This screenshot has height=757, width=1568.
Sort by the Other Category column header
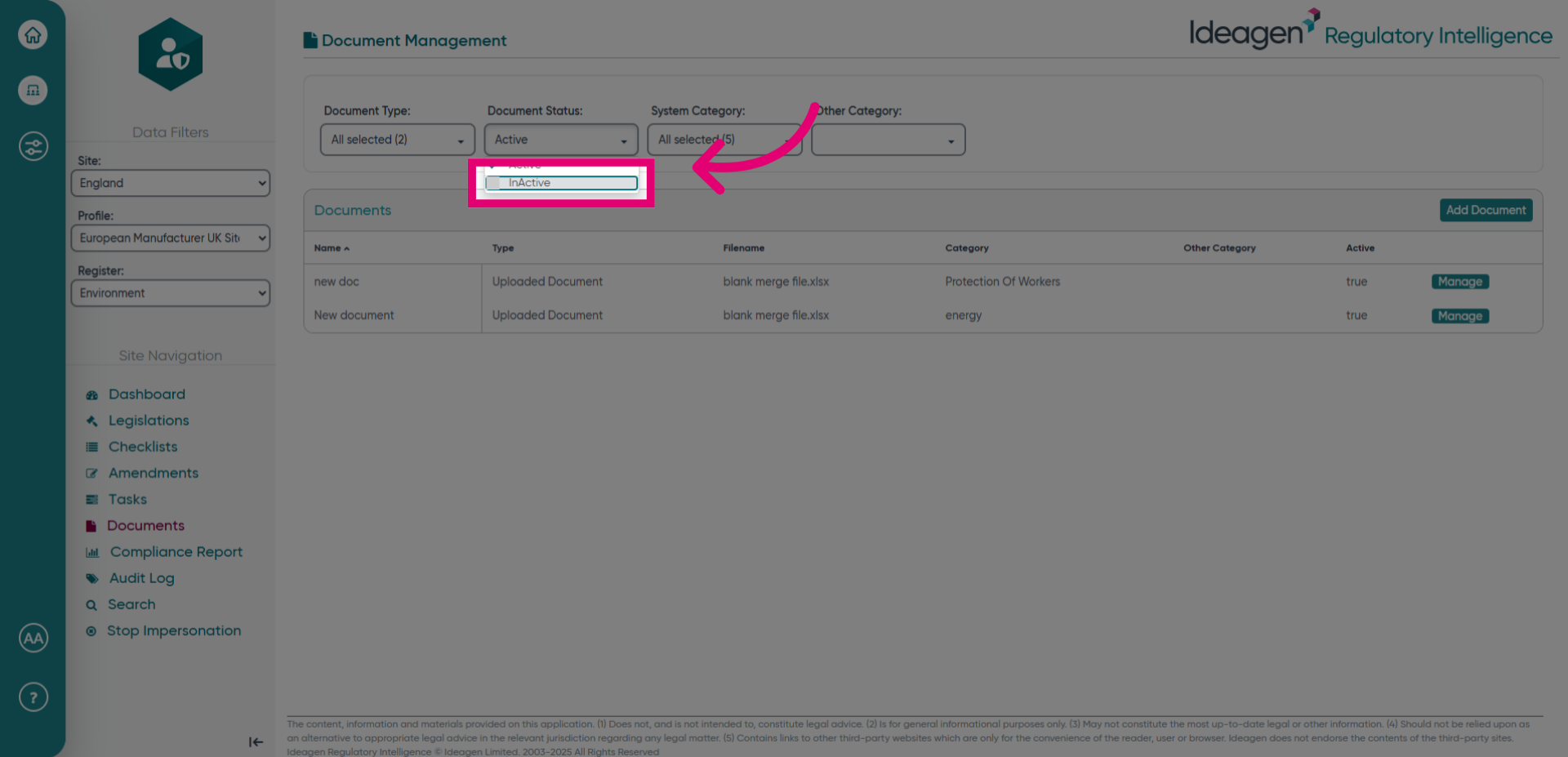[x=1219, y=248]
